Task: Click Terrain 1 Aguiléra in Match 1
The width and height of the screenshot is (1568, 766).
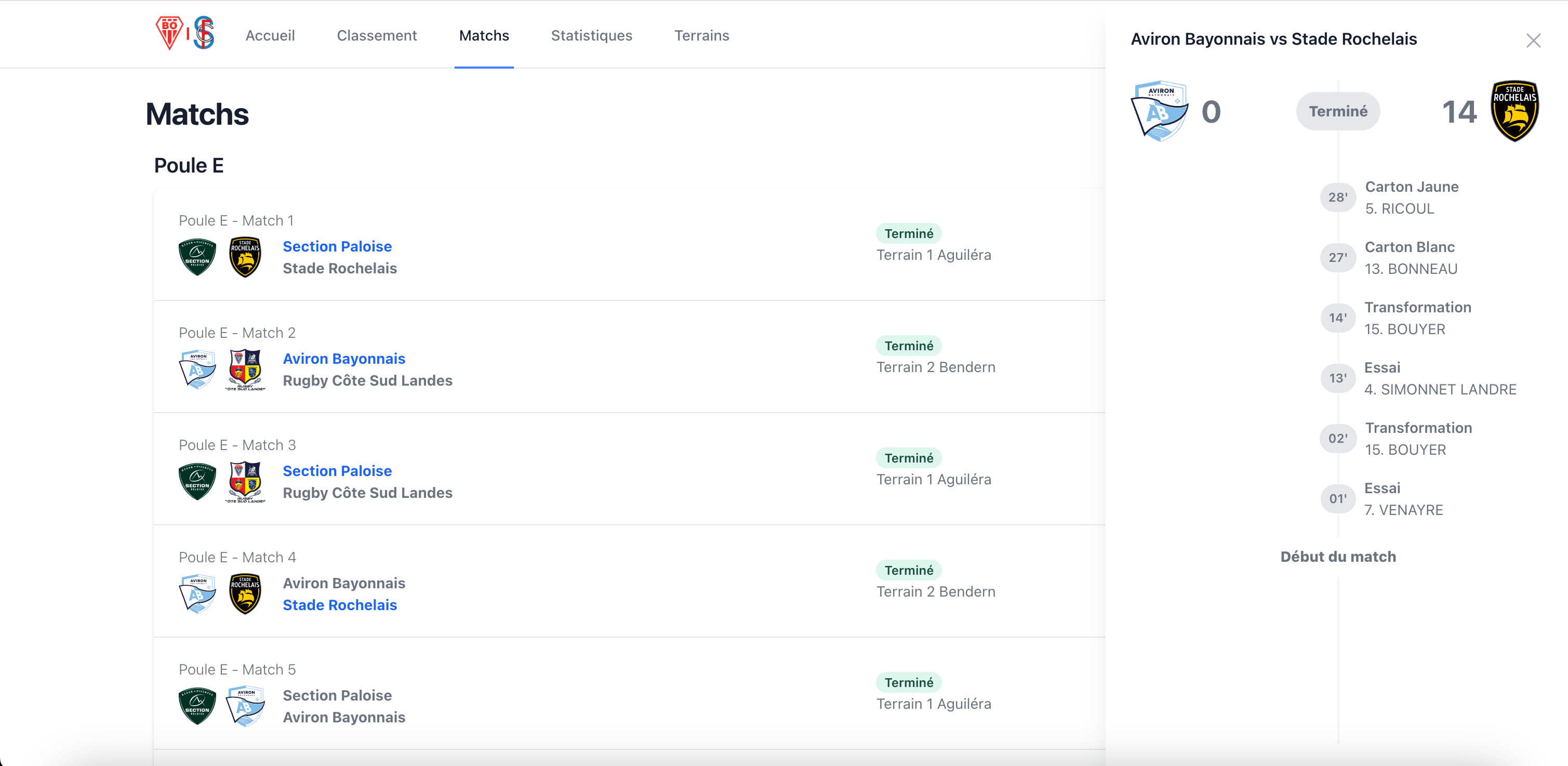Action: (934, 255)
